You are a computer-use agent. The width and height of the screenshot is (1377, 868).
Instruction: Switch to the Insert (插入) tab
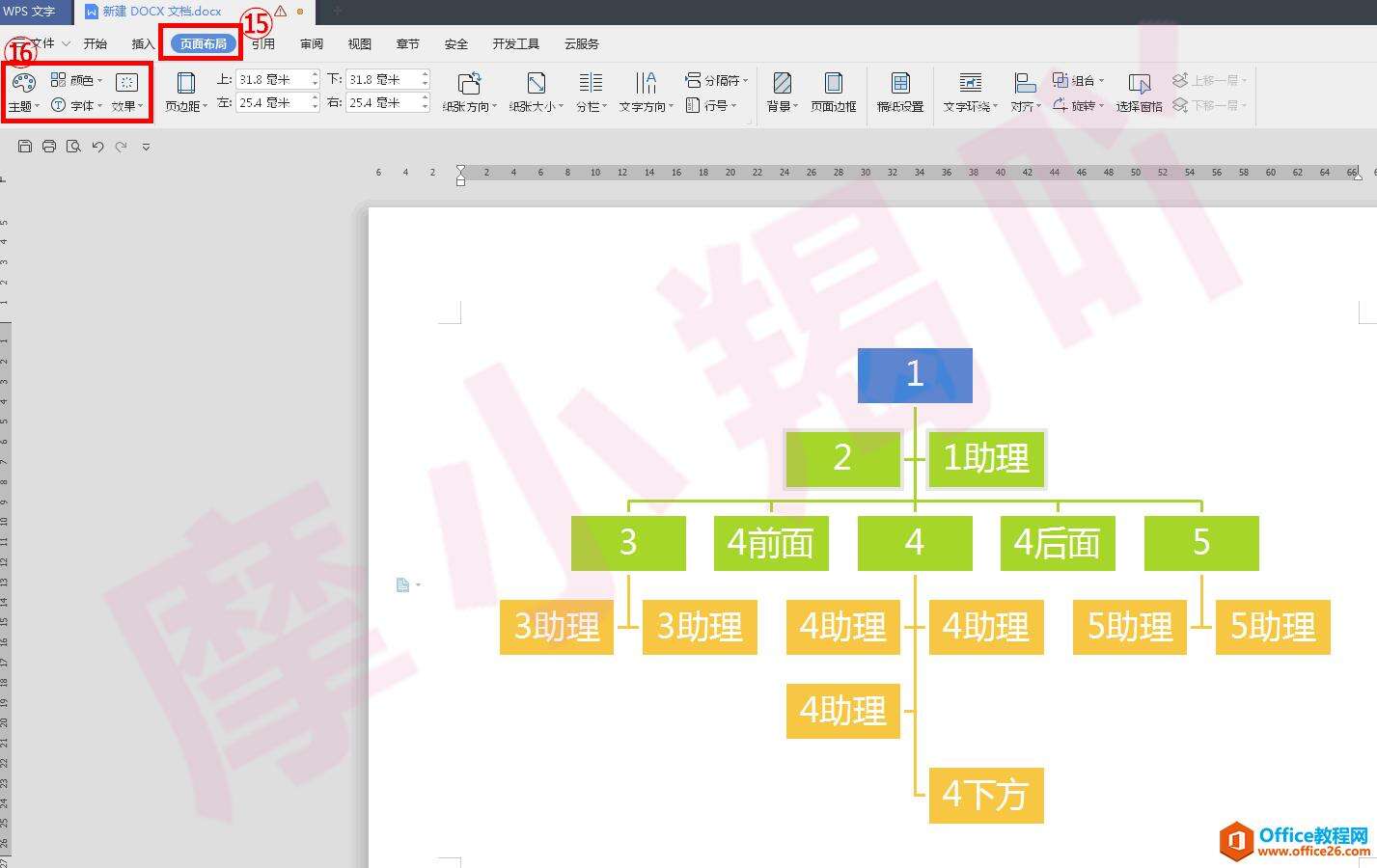click(143, 43)
